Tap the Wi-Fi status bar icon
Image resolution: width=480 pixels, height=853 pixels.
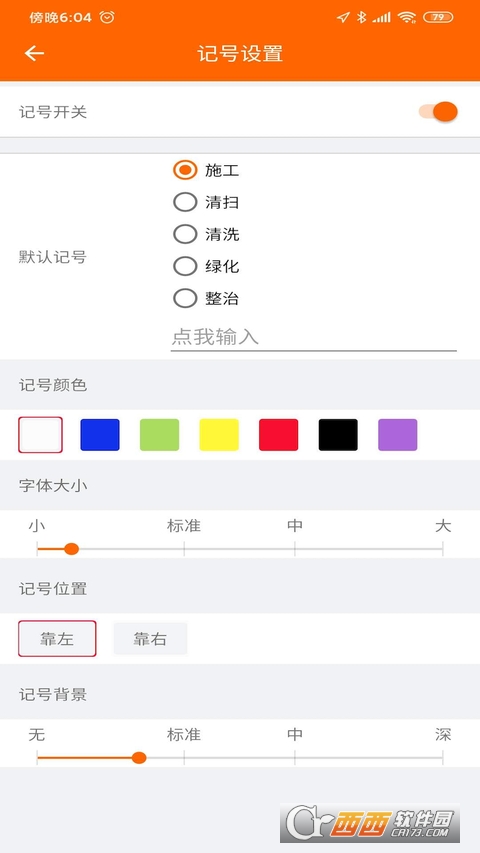407,17
